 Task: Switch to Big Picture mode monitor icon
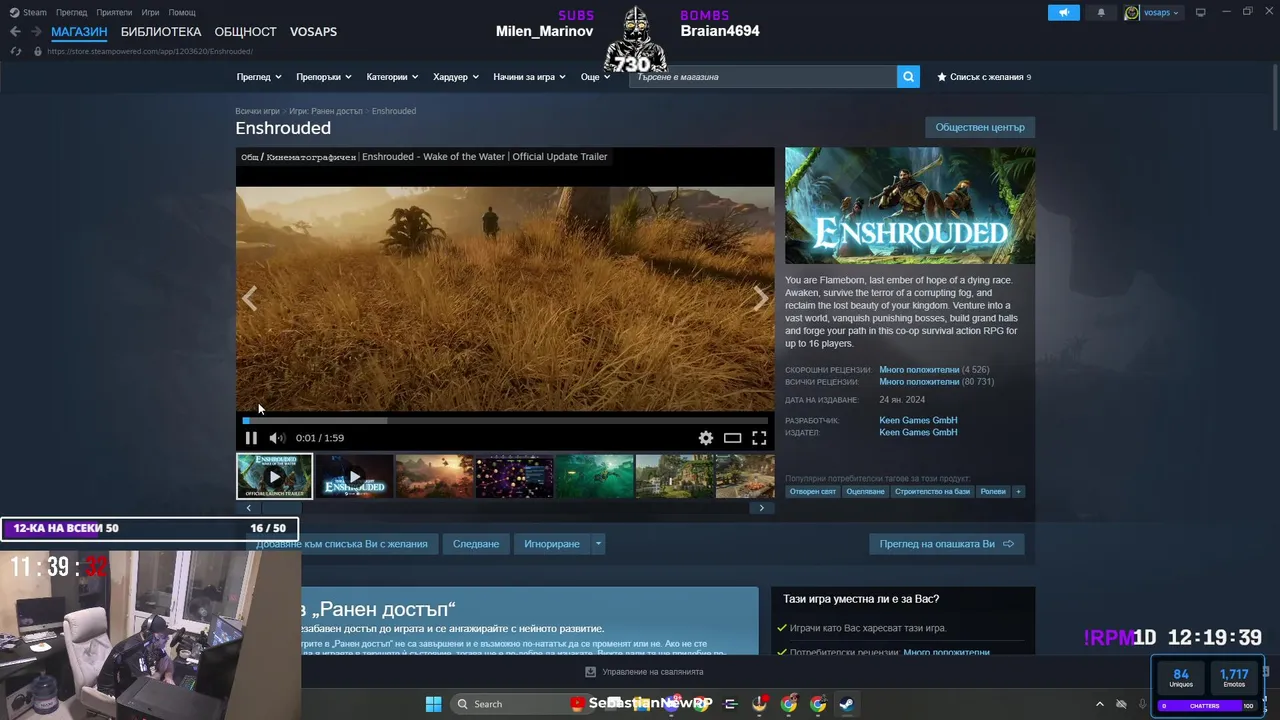click(x=1201, y=12)
